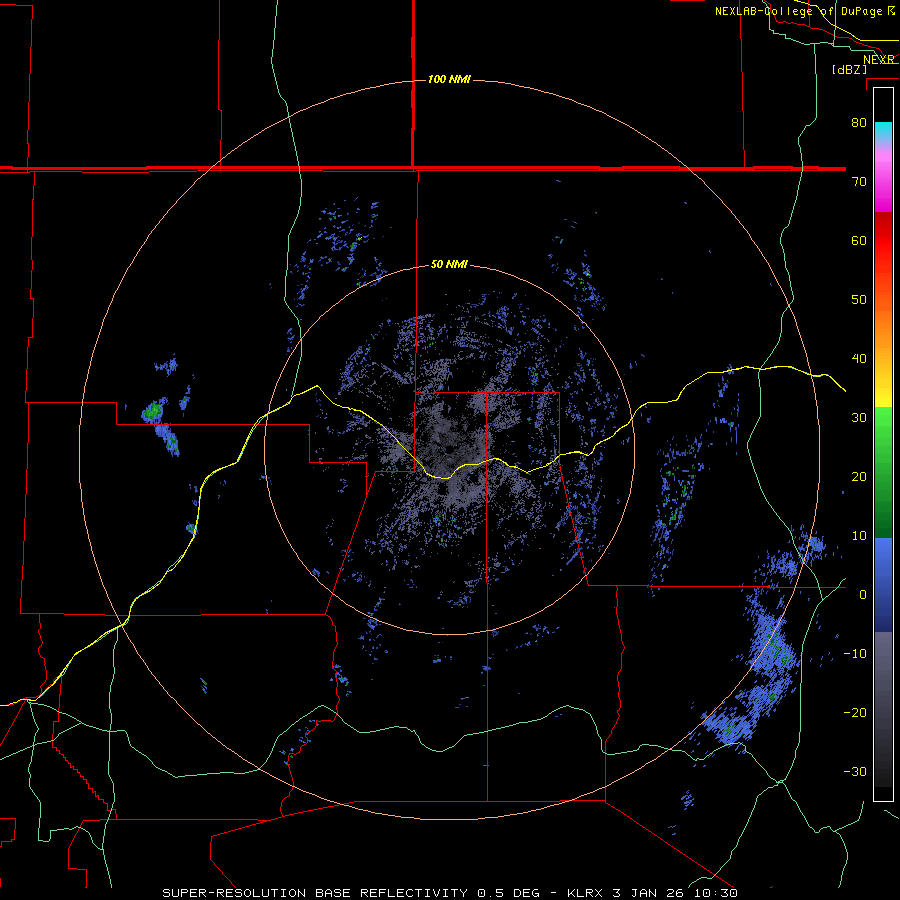Select the -10 value on dBZ scale

coord(855,654)
